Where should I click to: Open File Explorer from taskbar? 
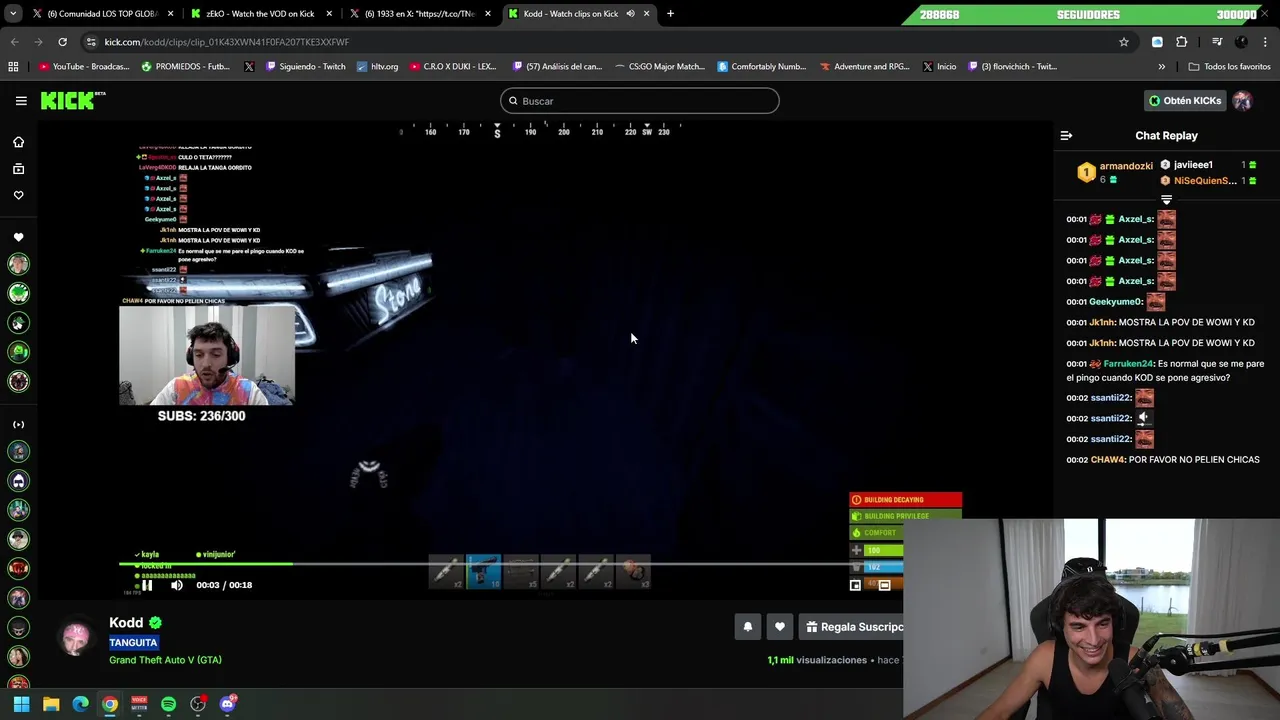coord(51,704)
